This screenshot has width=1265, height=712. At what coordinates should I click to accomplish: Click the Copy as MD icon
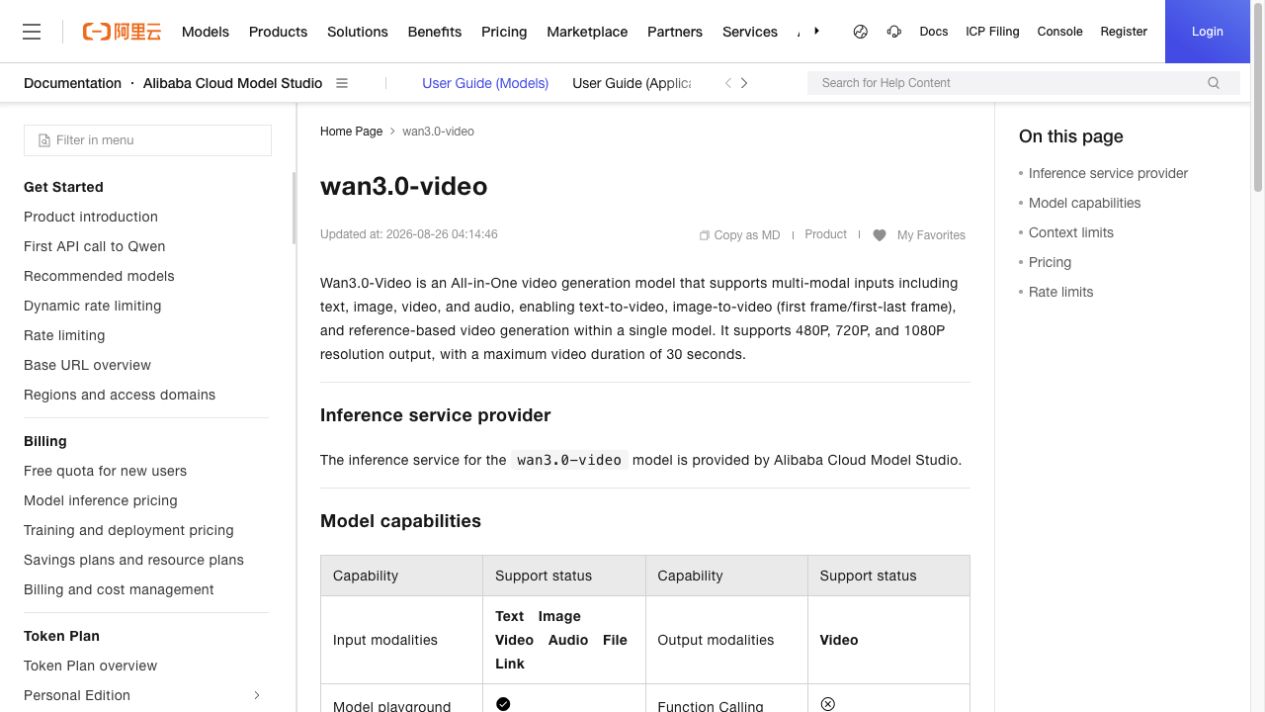tap(704, 235)
